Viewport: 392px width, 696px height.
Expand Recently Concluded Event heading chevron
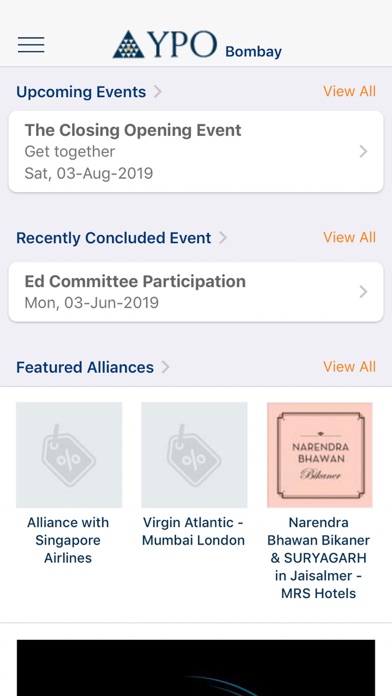(223, 238)
